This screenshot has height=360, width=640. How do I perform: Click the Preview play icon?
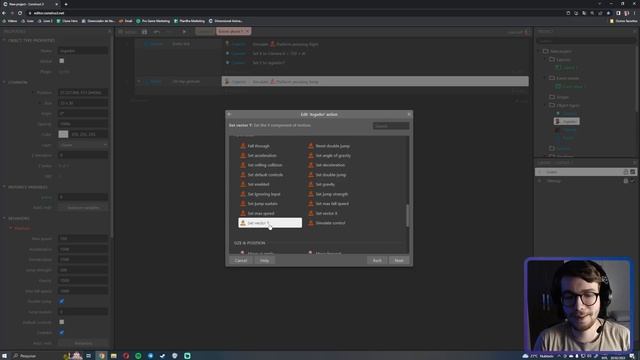click(x=184, y=31)
